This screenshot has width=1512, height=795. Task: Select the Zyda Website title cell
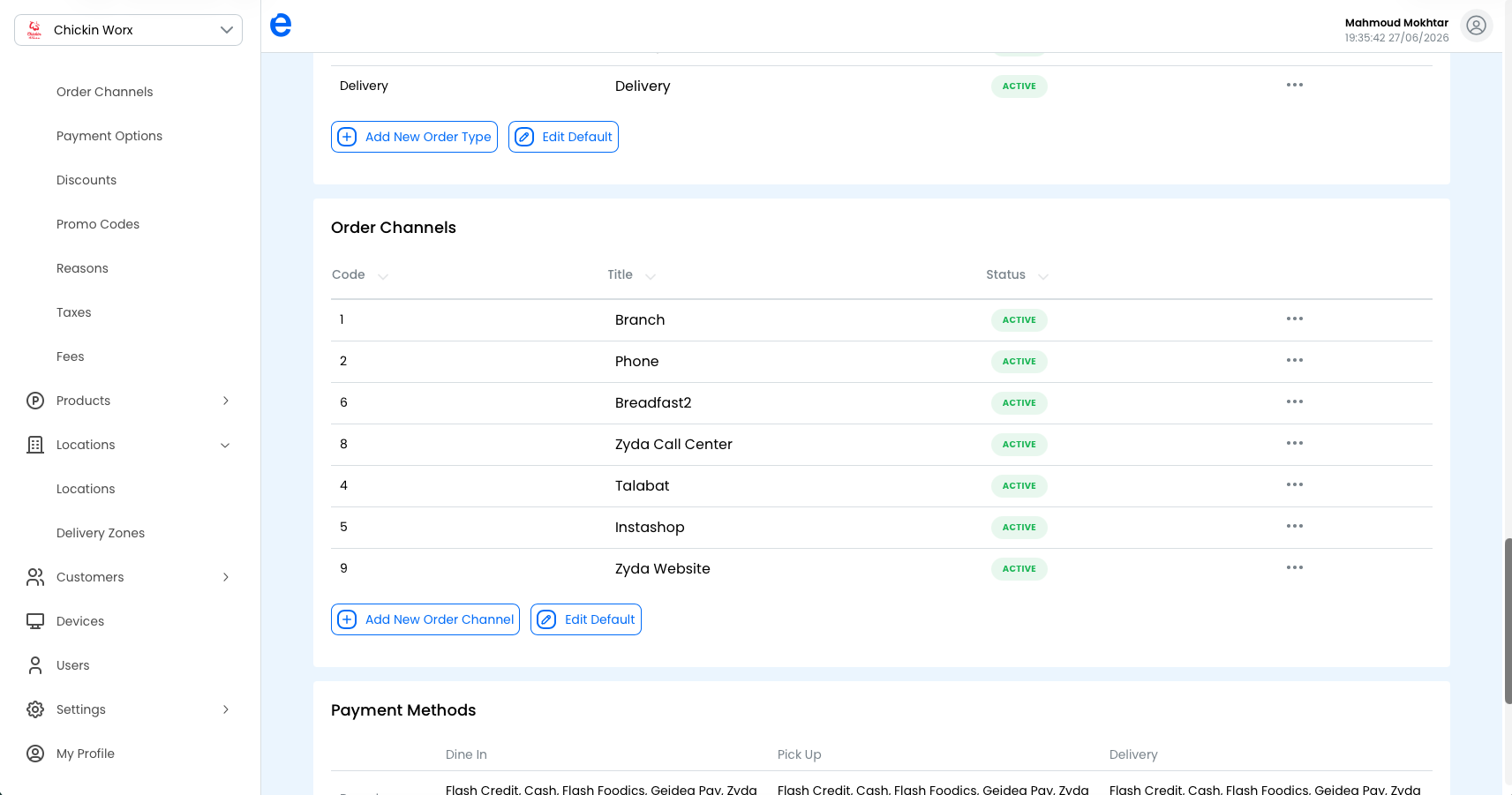pyautogui.click(x=663, y=569)
